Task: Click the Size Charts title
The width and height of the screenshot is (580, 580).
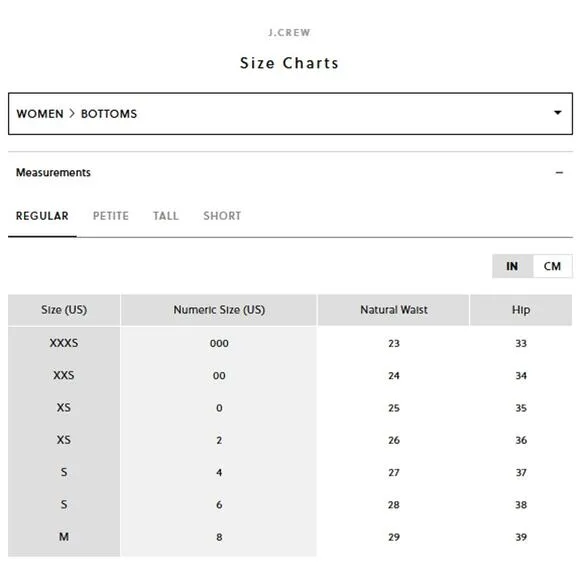Action: pos(289,63)
